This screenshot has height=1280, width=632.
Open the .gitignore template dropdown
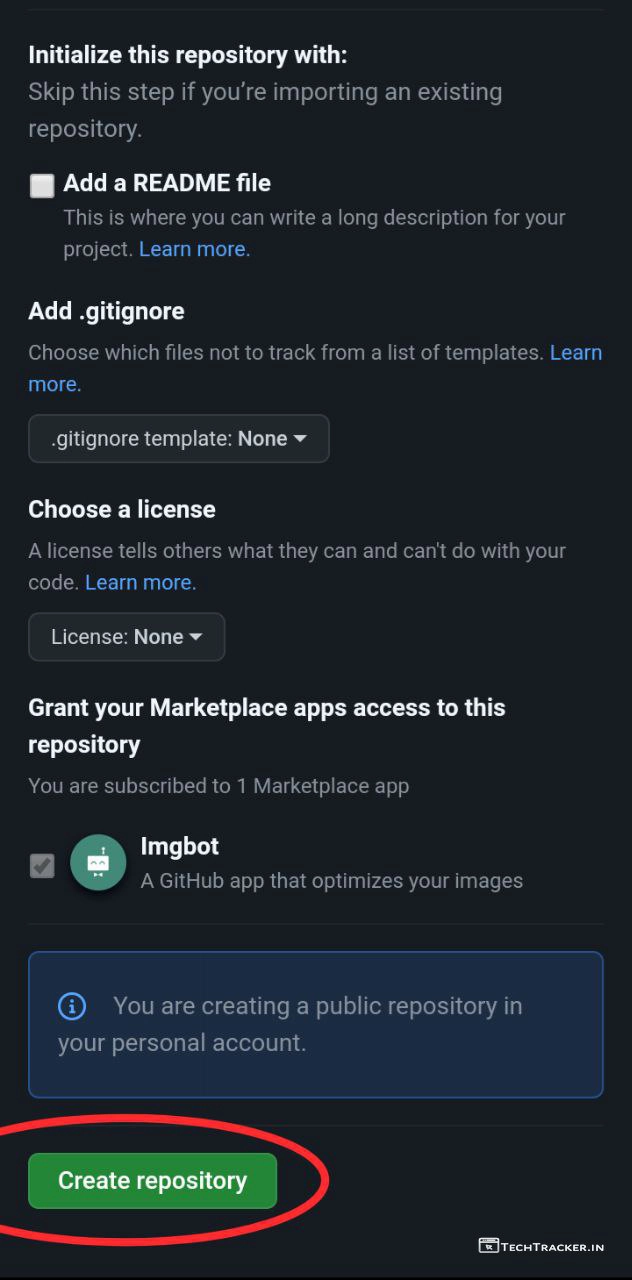(178, 438)
